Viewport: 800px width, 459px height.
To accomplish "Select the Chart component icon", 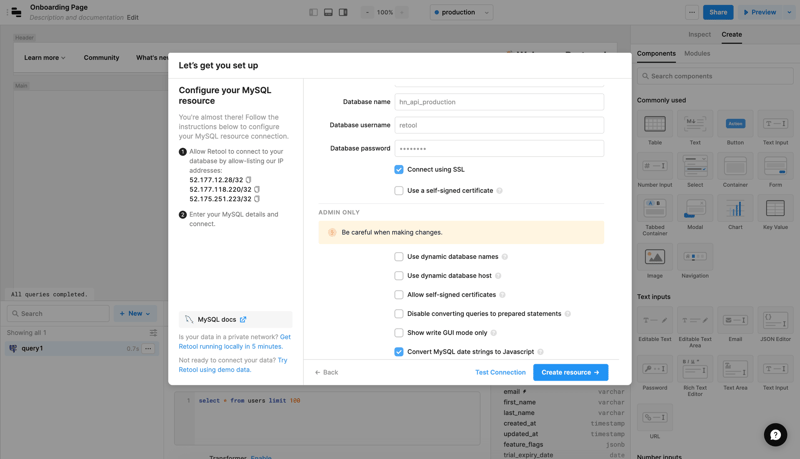I will [735, 209].
